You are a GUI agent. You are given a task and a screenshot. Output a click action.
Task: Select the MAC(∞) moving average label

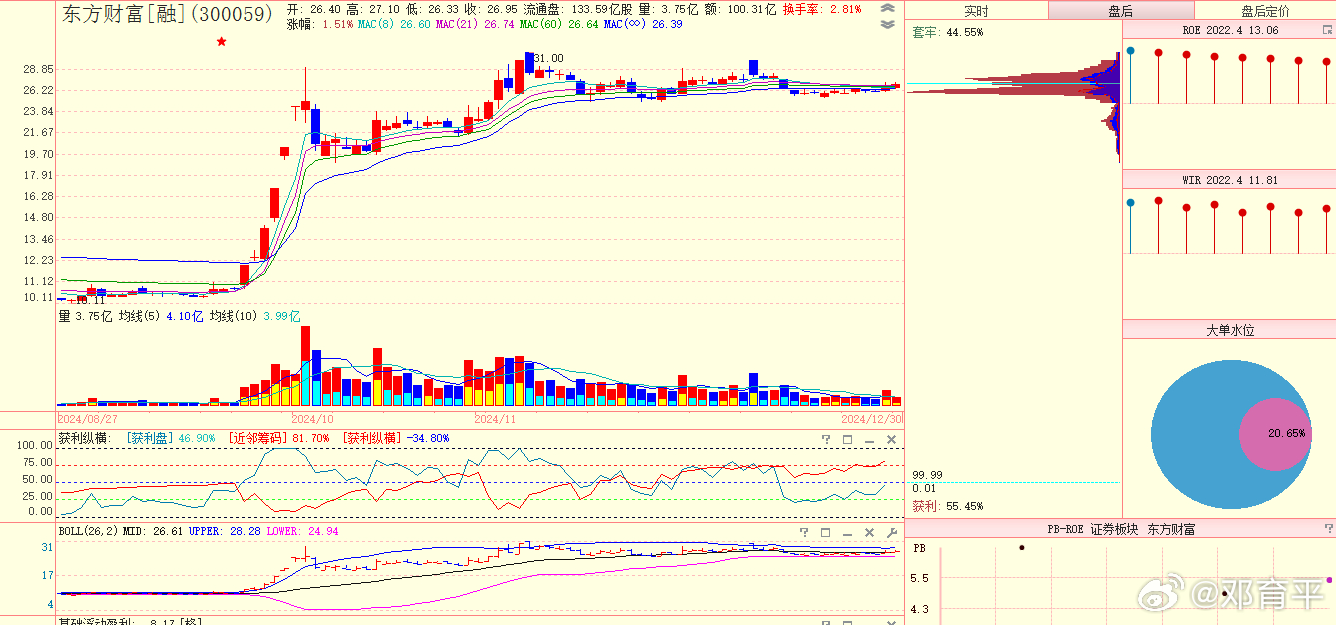pyautogui.click(x=643, y=24)
